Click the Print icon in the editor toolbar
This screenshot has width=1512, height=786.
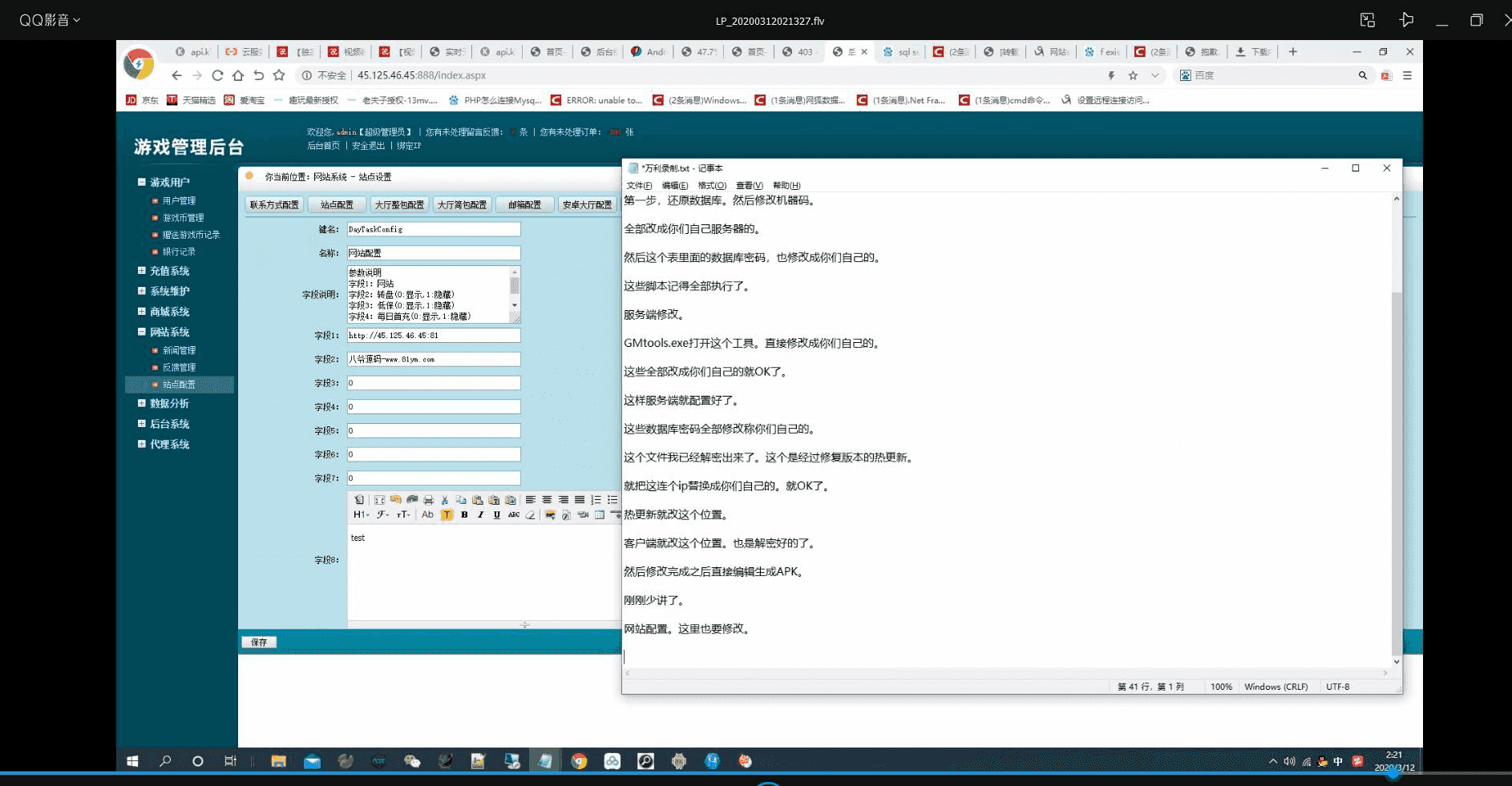tap(428, 500)
